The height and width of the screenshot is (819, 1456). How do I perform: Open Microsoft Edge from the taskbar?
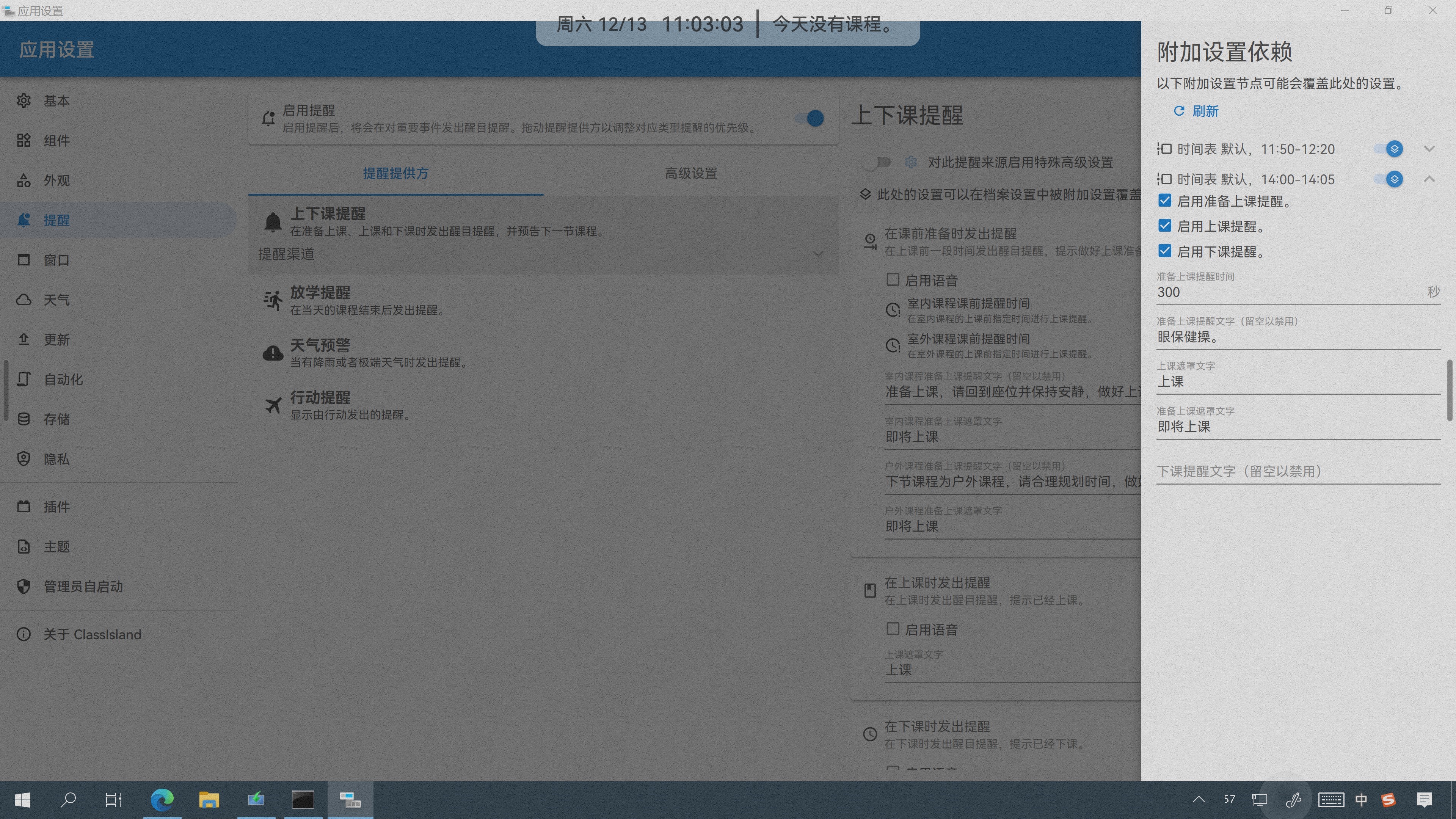click(162, 800)
